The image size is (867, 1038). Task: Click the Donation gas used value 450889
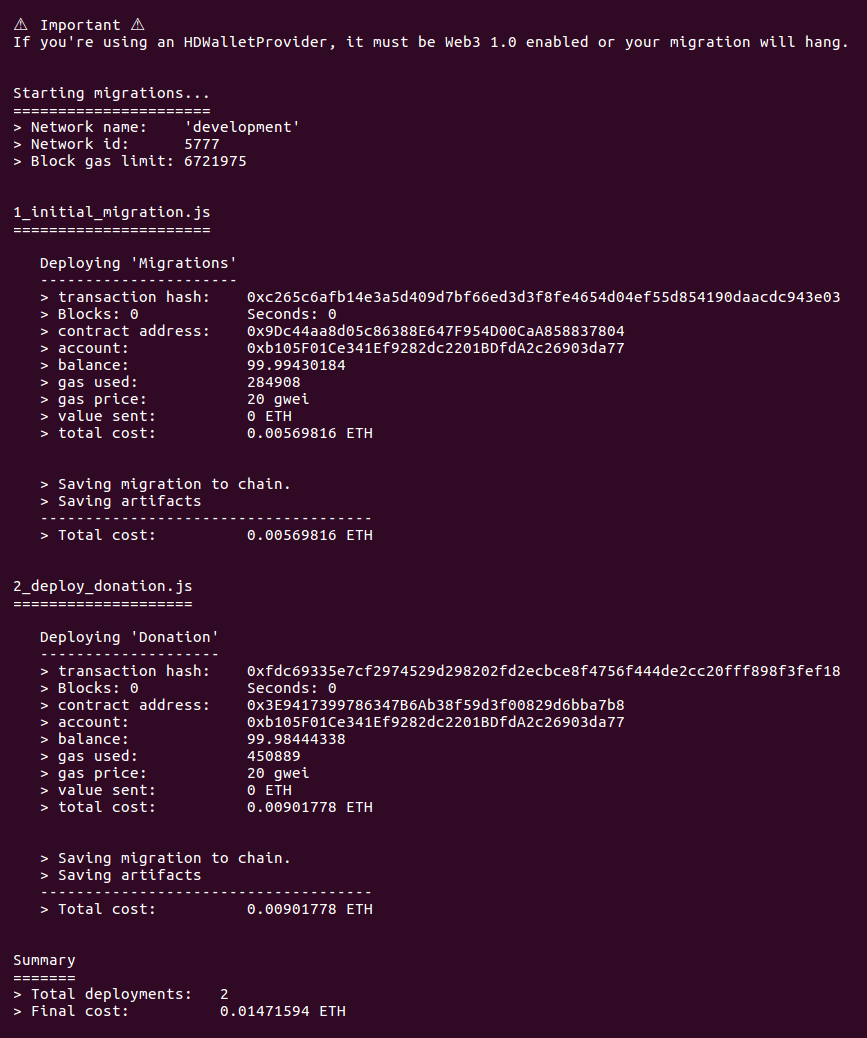[273, 756]
